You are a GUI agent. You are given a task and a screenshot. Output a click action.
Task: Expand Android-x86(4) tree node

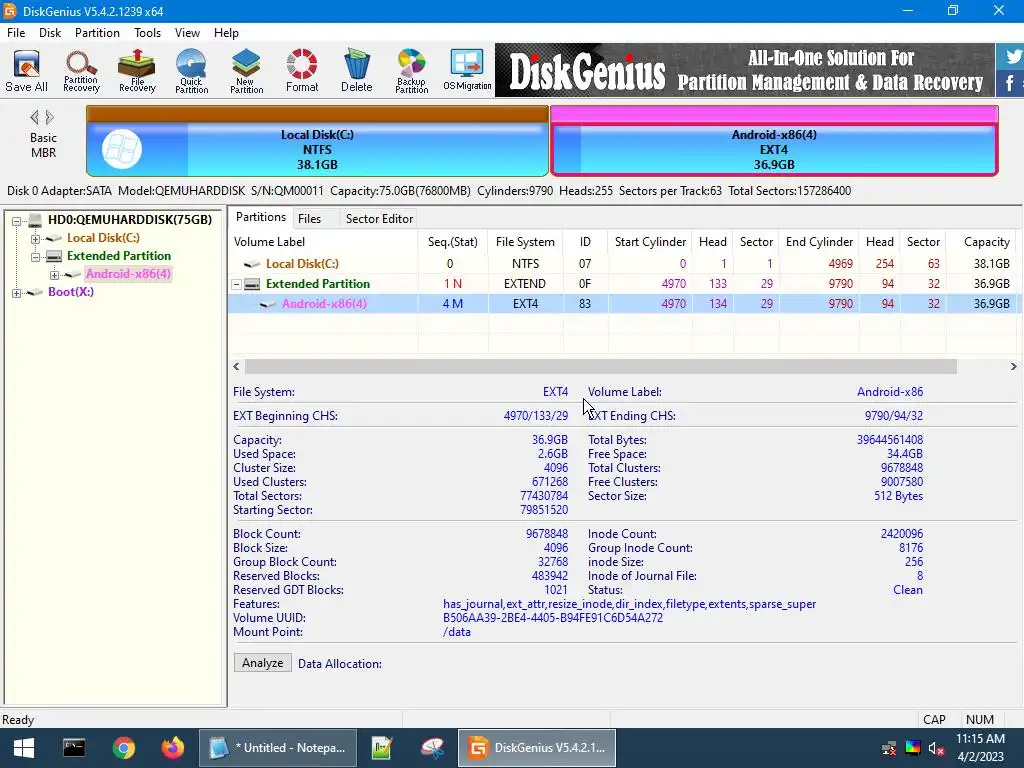tap(54, 275)
